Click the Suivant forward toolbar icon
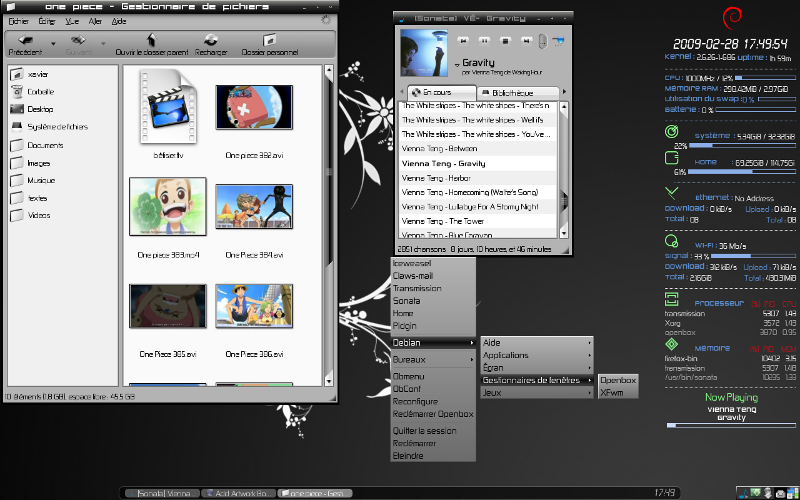Image resolution: width=800 pixels, height=500 pixels. [78, 40]
